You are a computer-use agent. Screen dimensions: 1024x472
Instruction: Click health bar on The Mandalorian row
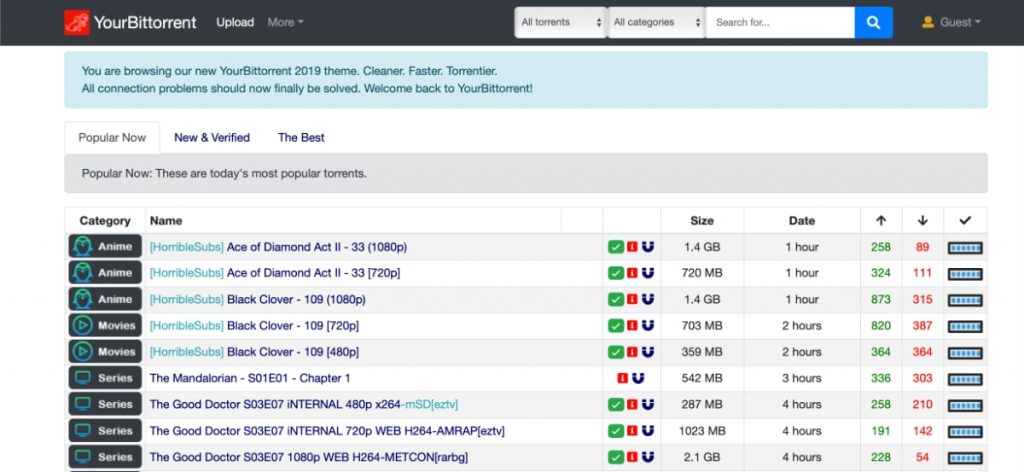pos(965,379)
